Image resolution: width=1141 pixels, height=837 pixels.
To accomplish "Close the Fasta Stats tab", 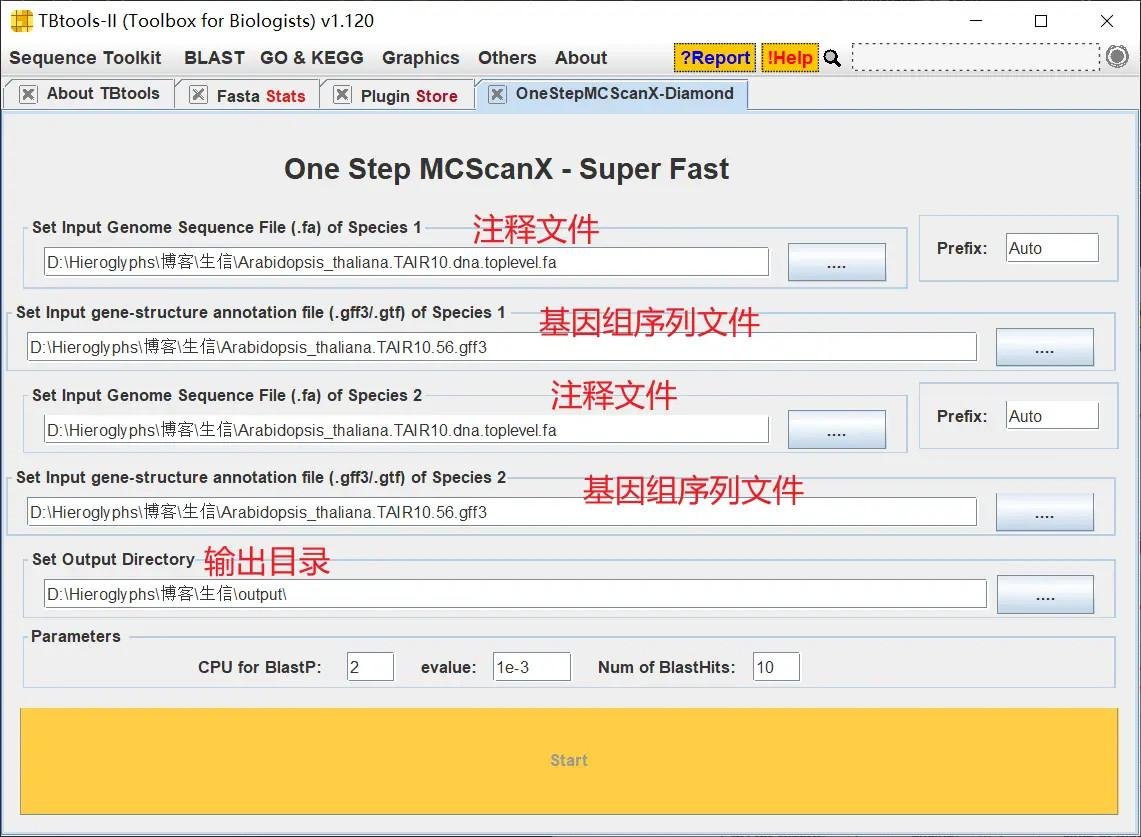I will 198,95.
